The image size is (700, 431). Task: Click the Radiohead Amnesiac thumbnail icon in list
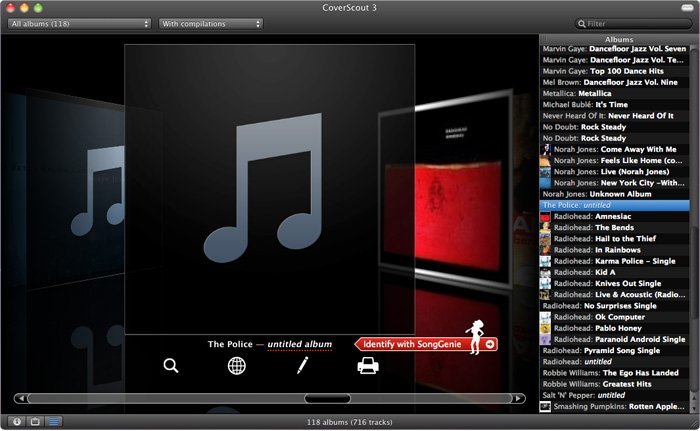[545, 217]
